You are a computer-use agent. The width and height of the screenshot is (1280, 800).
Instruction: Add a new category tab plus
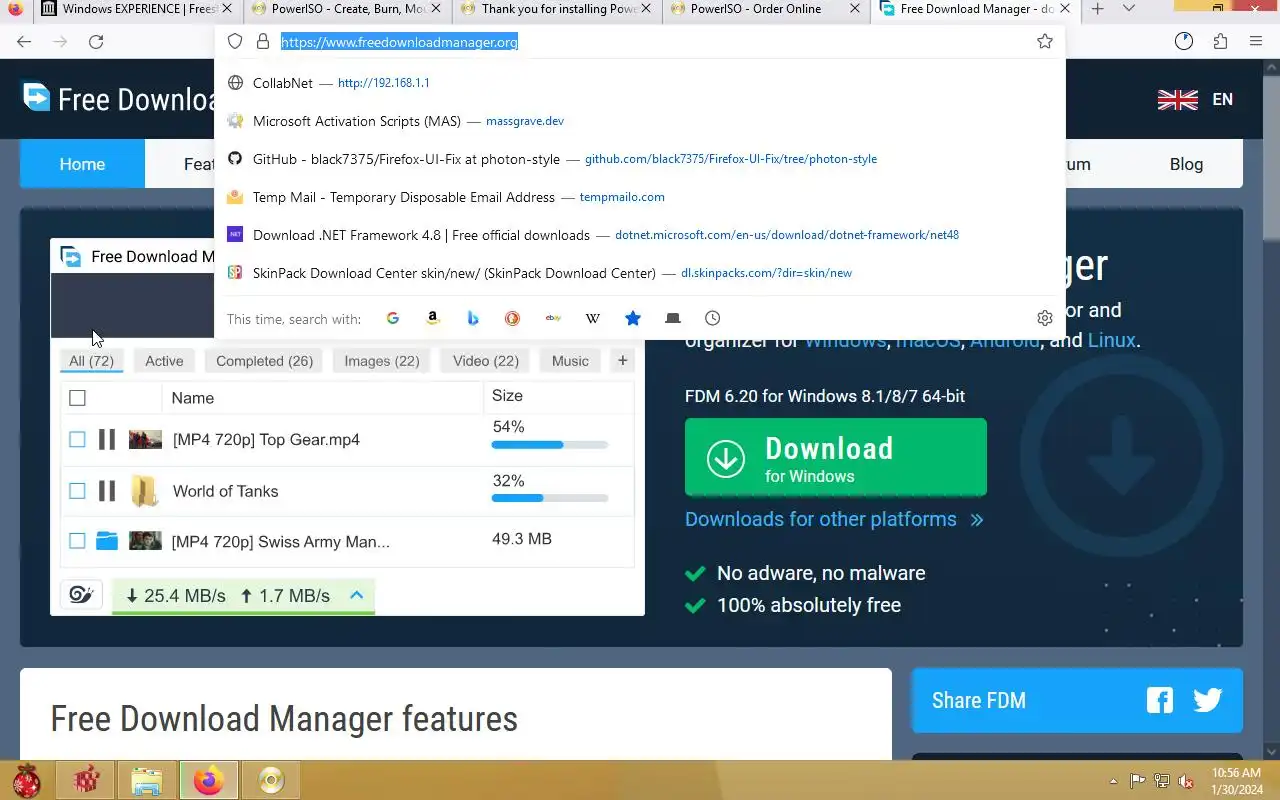coord(622,360)
